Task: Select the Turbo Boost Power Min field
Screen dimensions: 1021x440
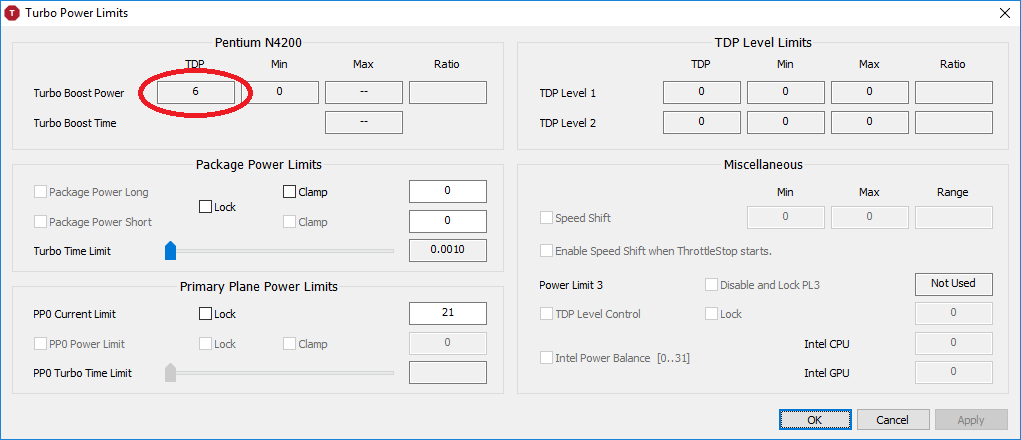Action: [280, 93]
